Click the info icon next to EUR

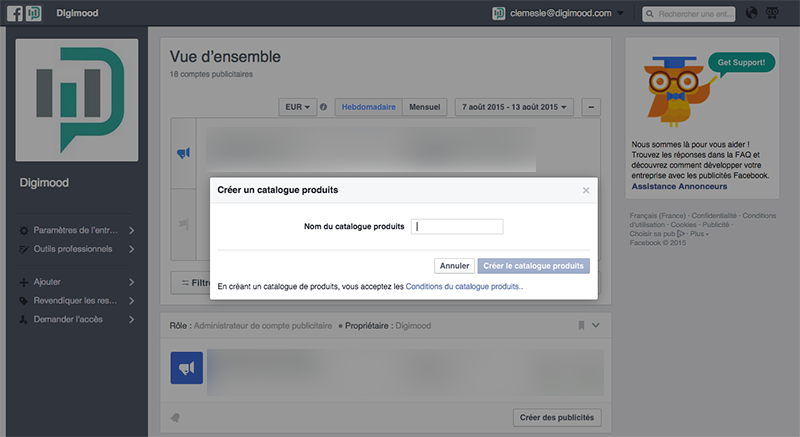(x=323, y=107)
